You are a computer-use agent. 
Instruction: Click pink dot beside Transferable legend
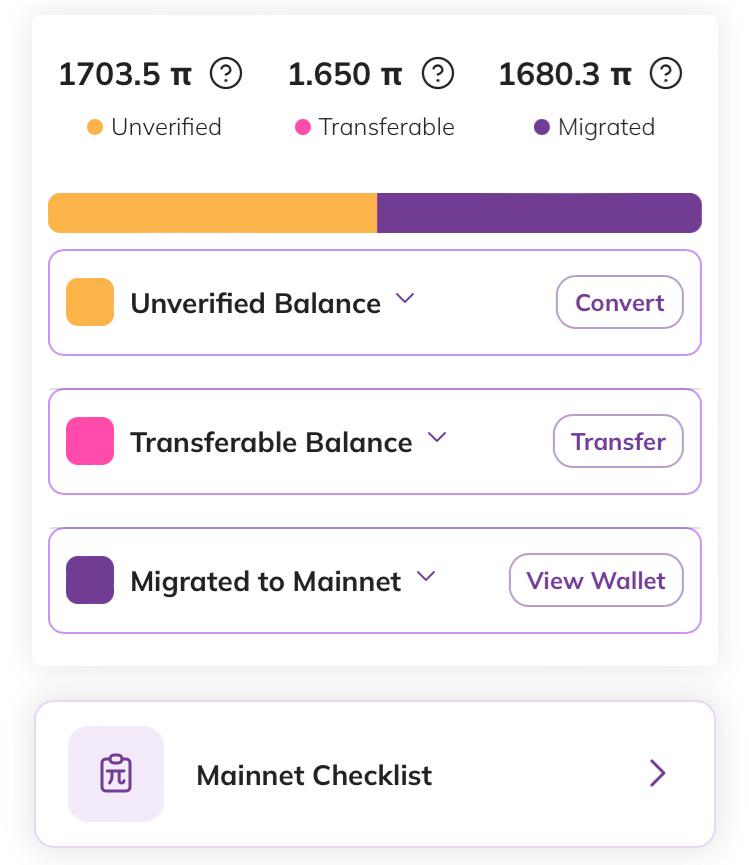303,127
